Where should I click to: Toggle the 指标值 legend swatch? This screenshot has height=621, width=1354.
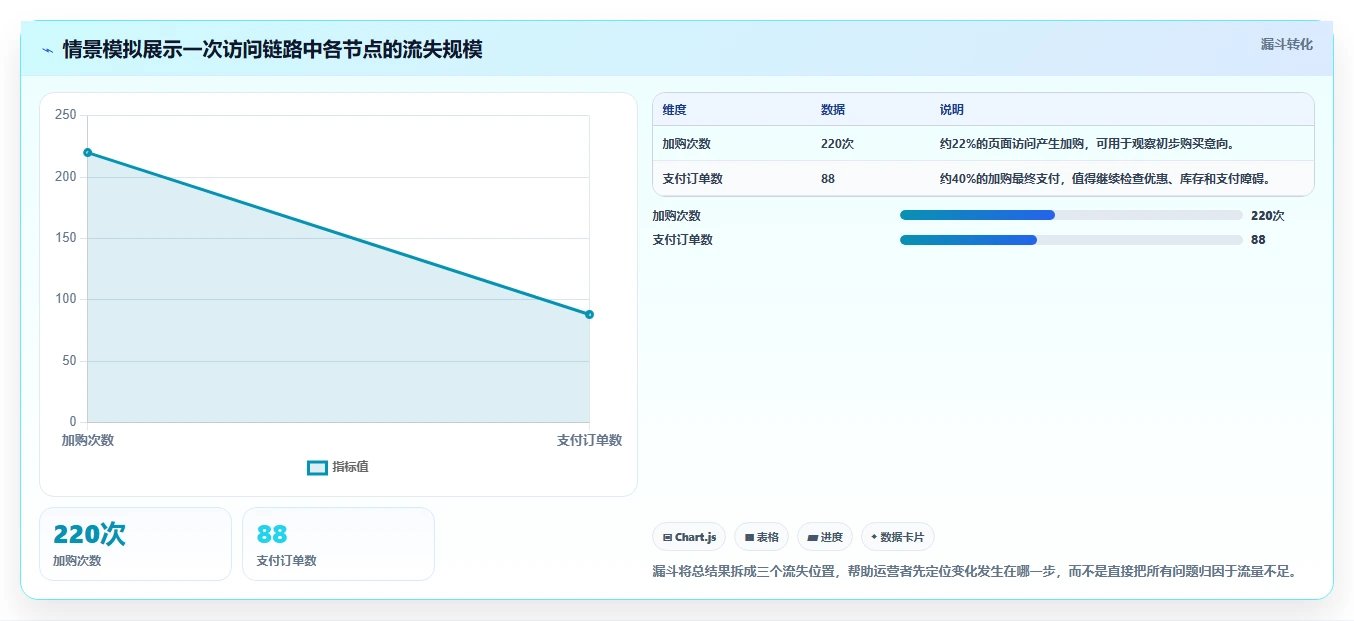tap(317, 468)
